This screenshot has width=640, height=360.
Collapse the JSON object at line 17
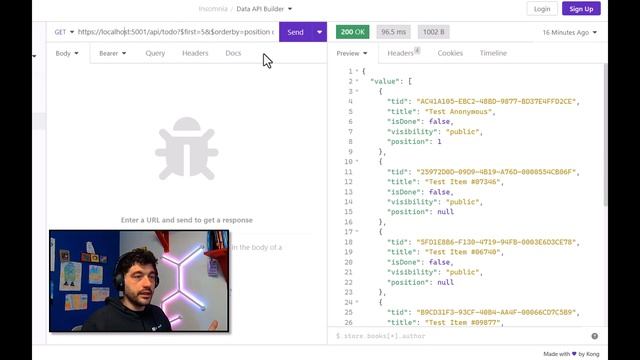tap(357, 232)
